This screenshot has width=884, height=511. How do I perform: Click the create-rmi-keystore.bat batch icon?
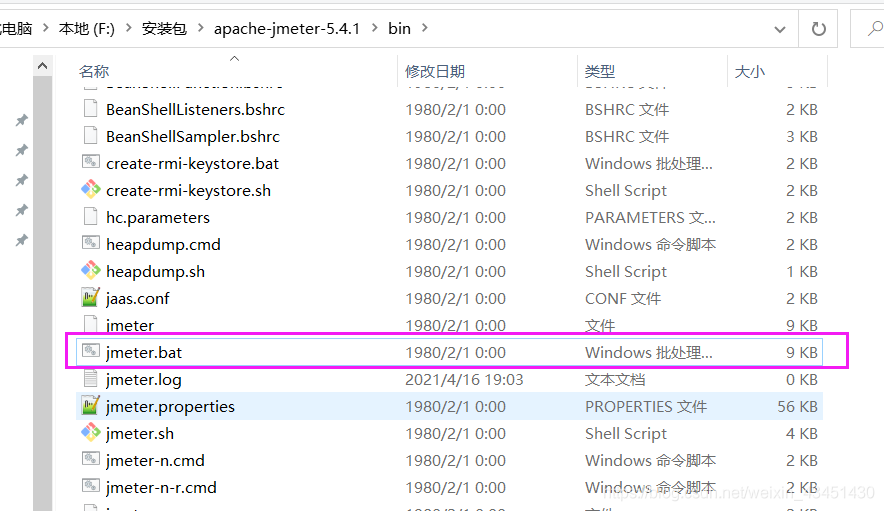pos(91,162)
